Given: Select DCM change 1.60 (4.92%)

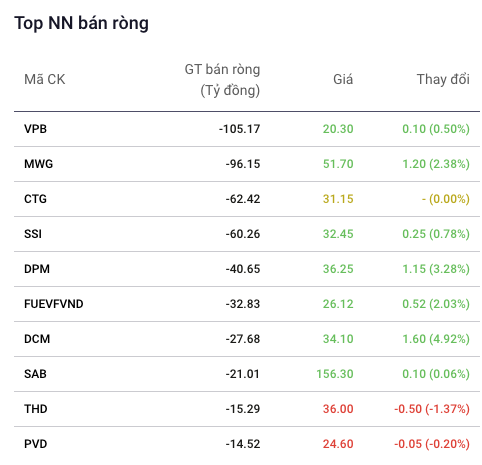Looking at the screenshot, I should tap(436, 339).
